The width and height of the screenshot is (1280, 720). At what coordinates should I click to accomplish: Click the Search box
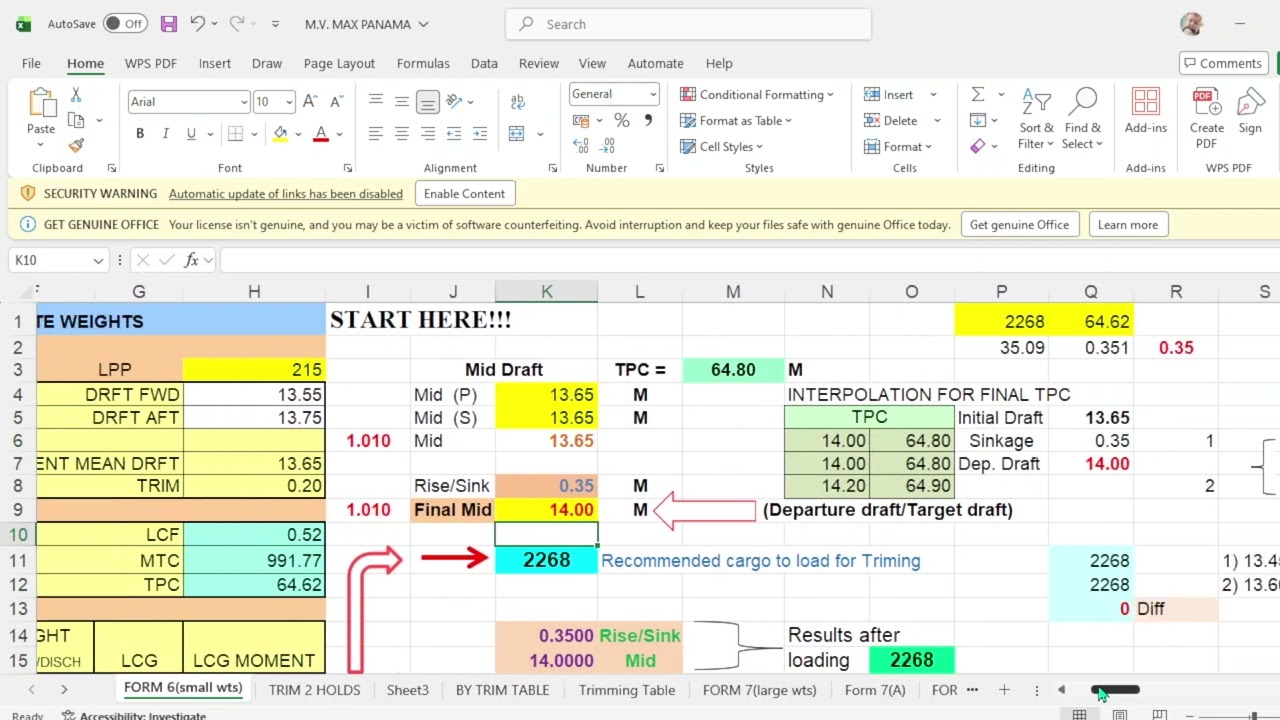pyautogui.click(x=688, y=24)
